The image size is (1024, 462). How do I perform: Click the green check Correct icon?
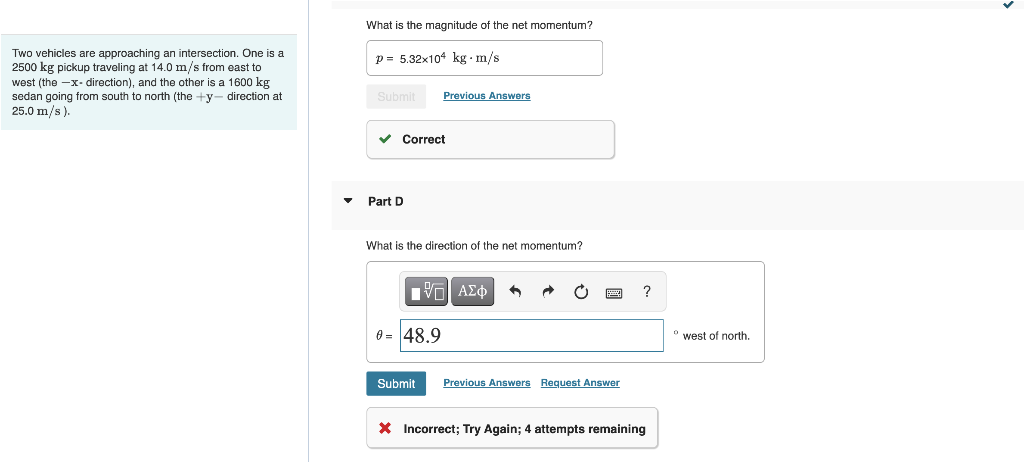tap(385, 139)
